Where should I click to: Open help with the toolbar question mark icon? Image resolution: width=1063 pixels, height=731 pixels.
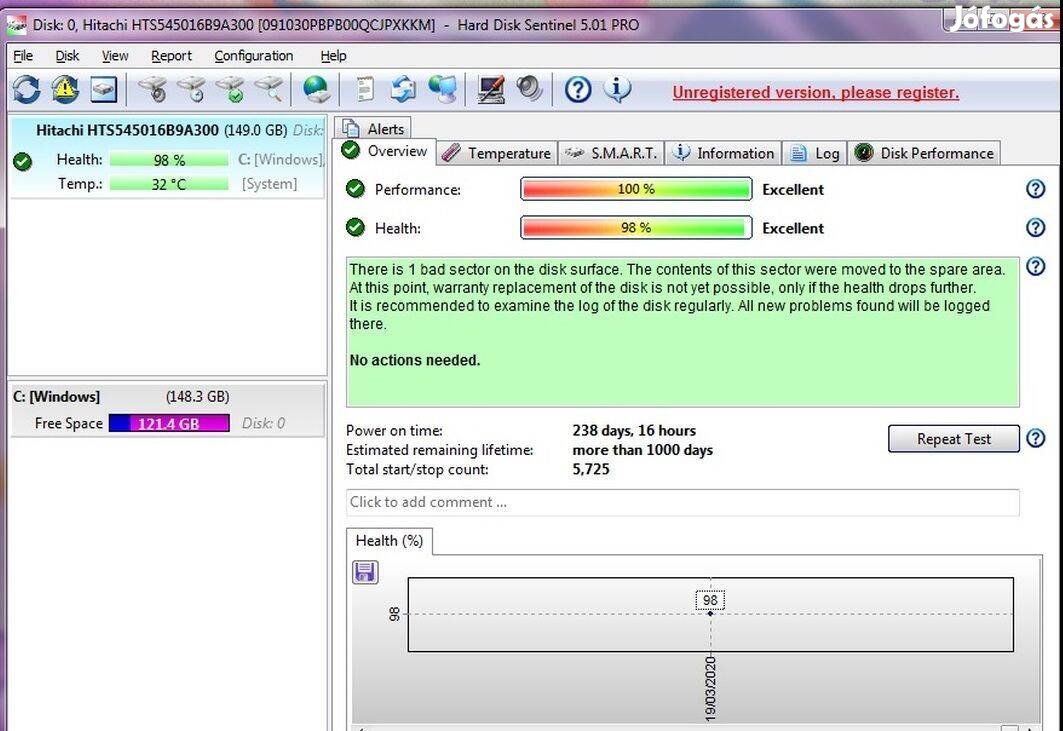pyautogui.click(x=578, y=90)
